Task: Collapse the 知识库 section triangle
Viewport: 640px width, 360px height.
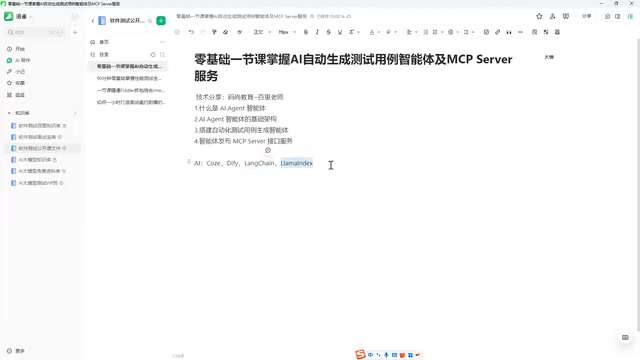Action: pyautogui.click(x=9, y=113)
